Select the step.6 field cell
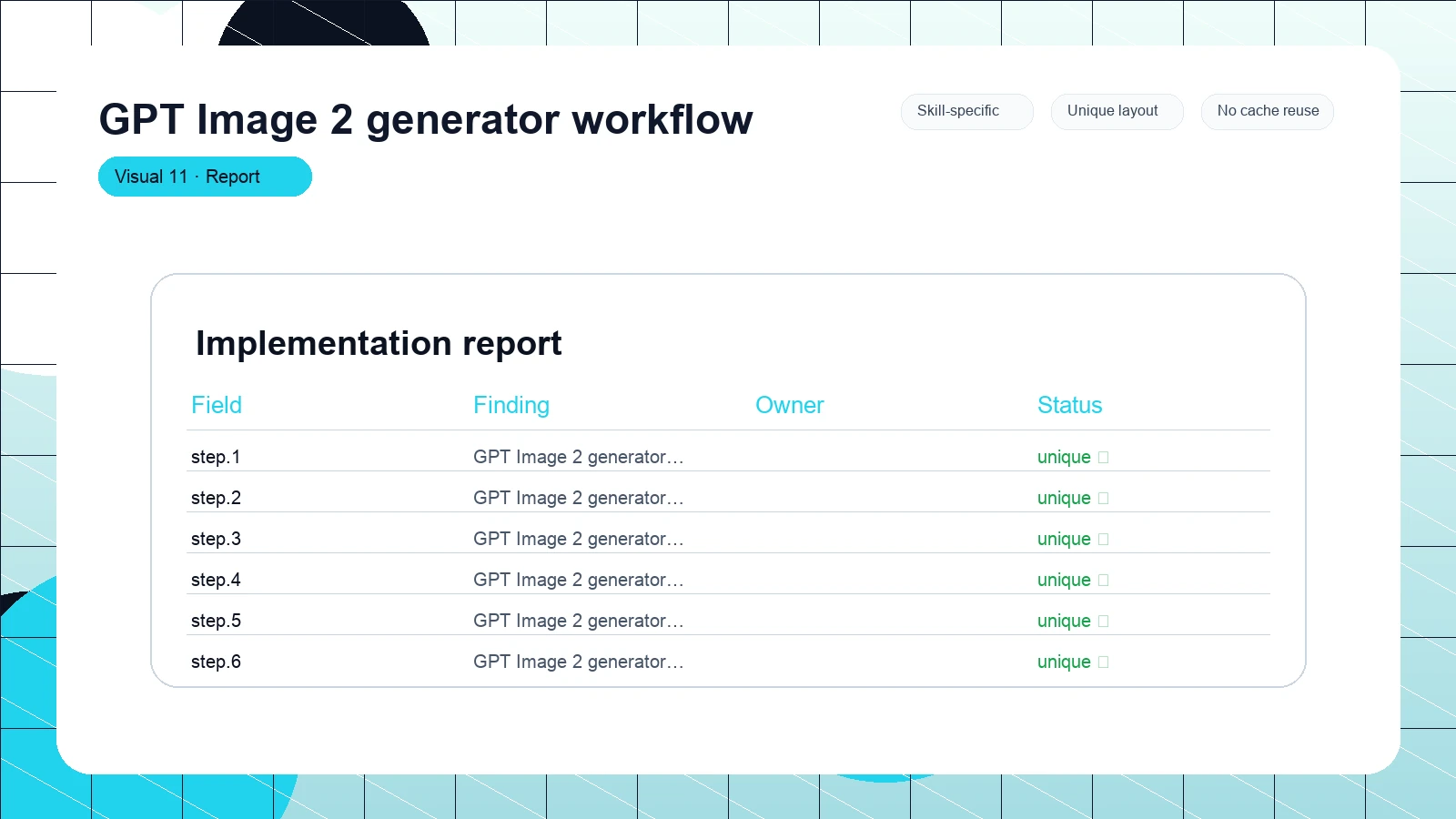This screenshot has width=1456, height=819. coord(216,662)
